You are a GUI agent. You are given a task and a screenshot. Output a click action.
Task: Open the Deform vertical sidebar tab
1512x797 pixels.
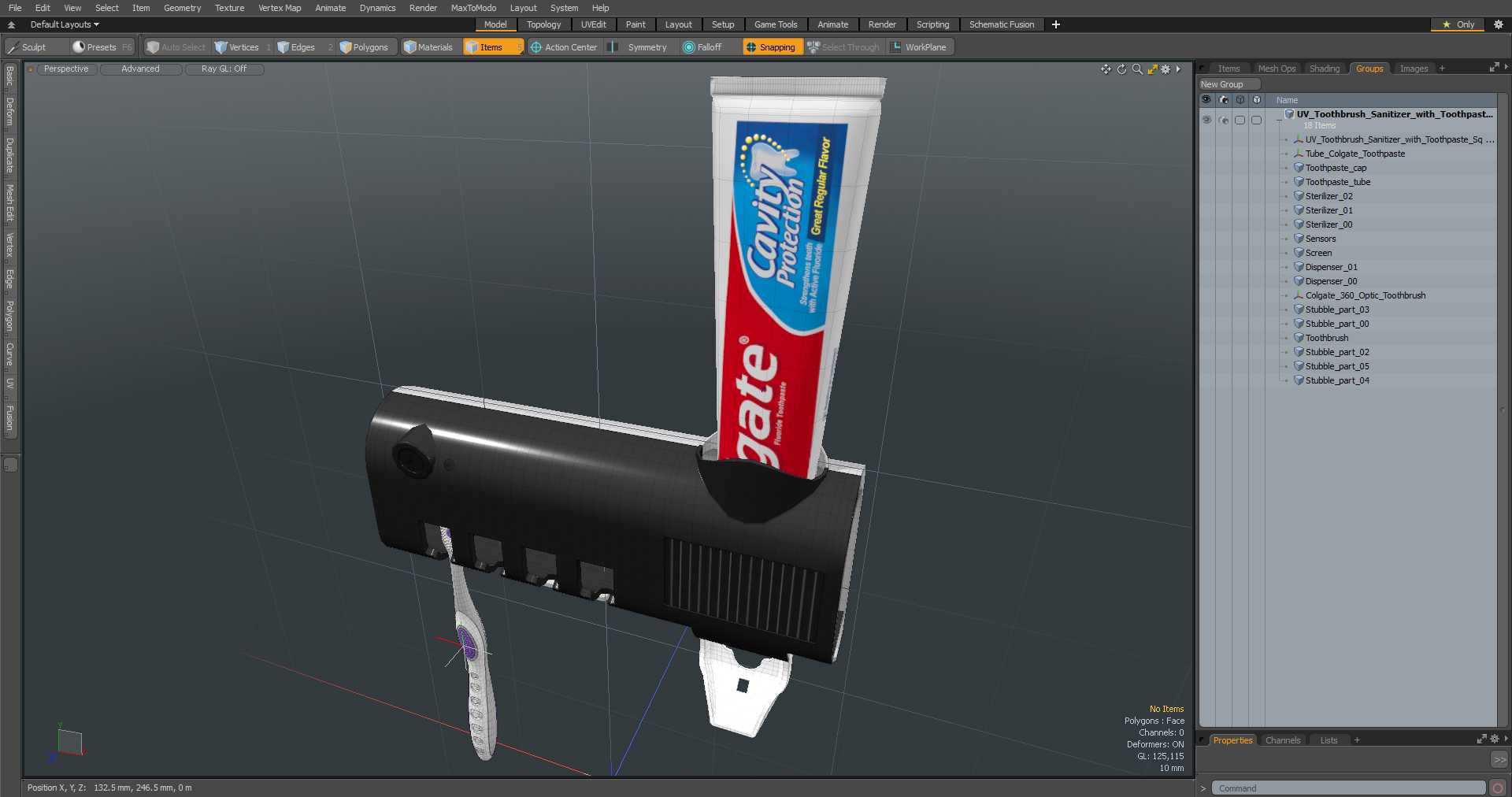(x=10, y=112)
